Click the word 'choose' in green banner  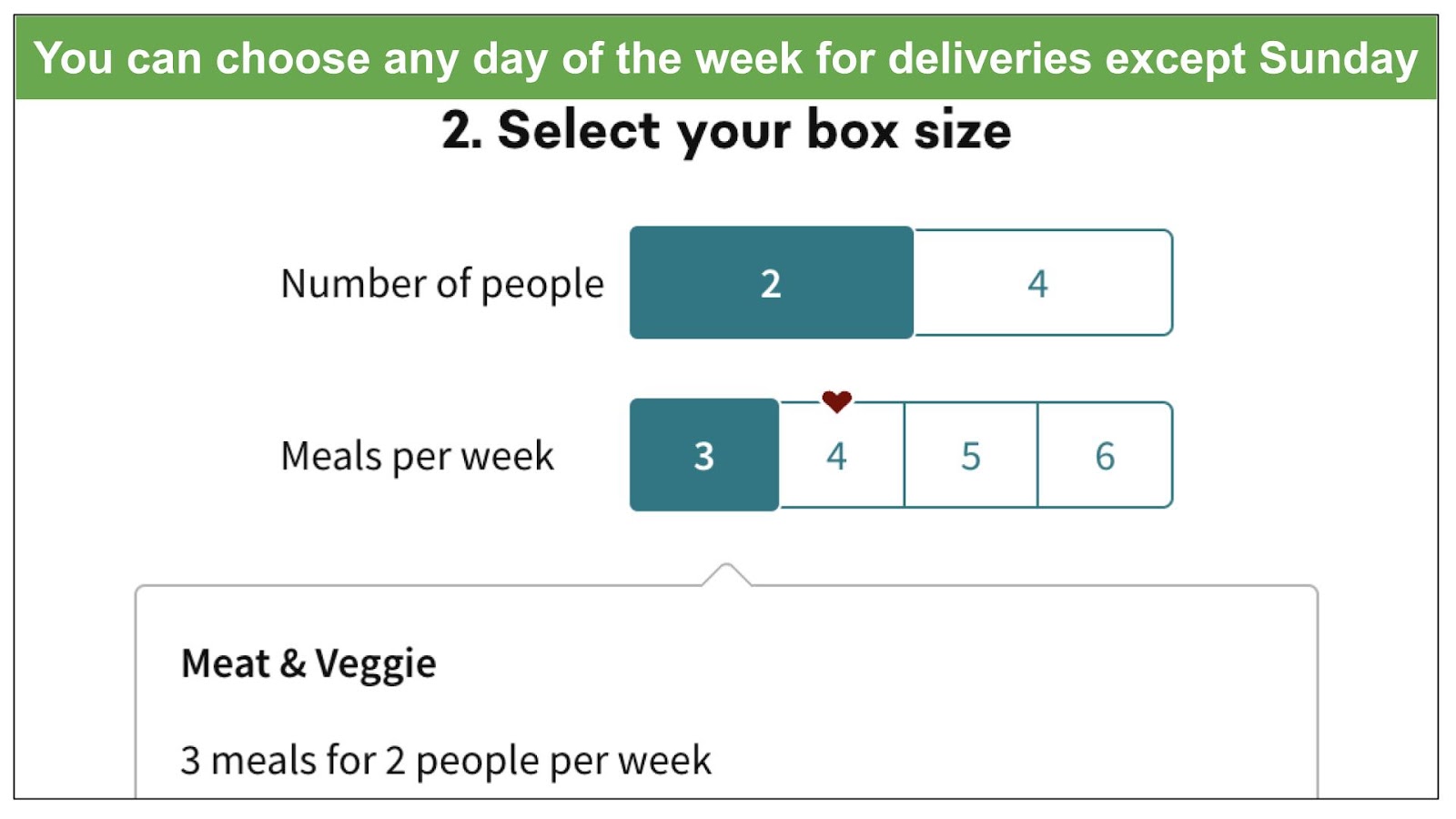click(293, 58)
